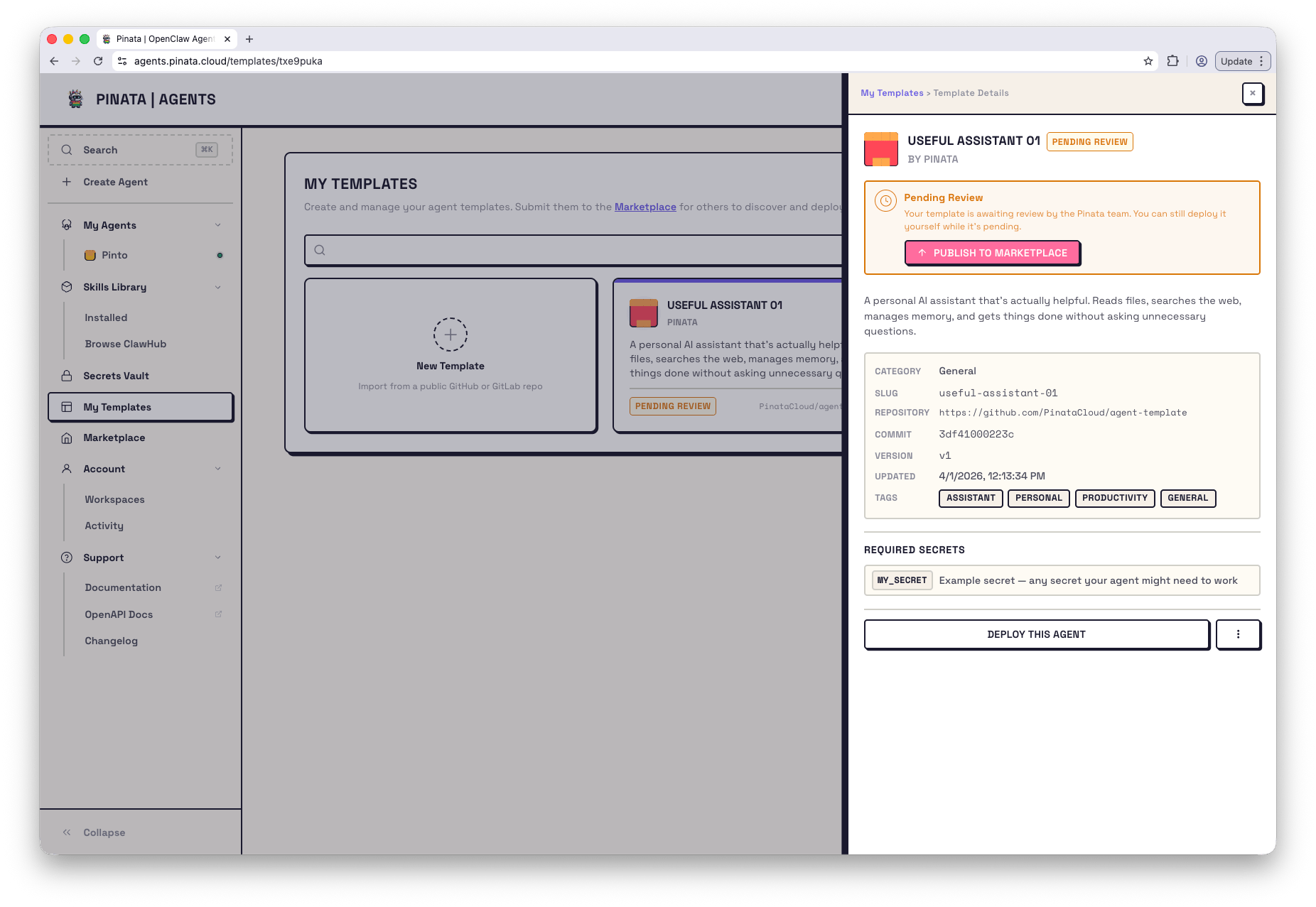Open Browse ClawHub
Image resolution: width=1316 pixels, height=907 pixels.
pos(126,344)
